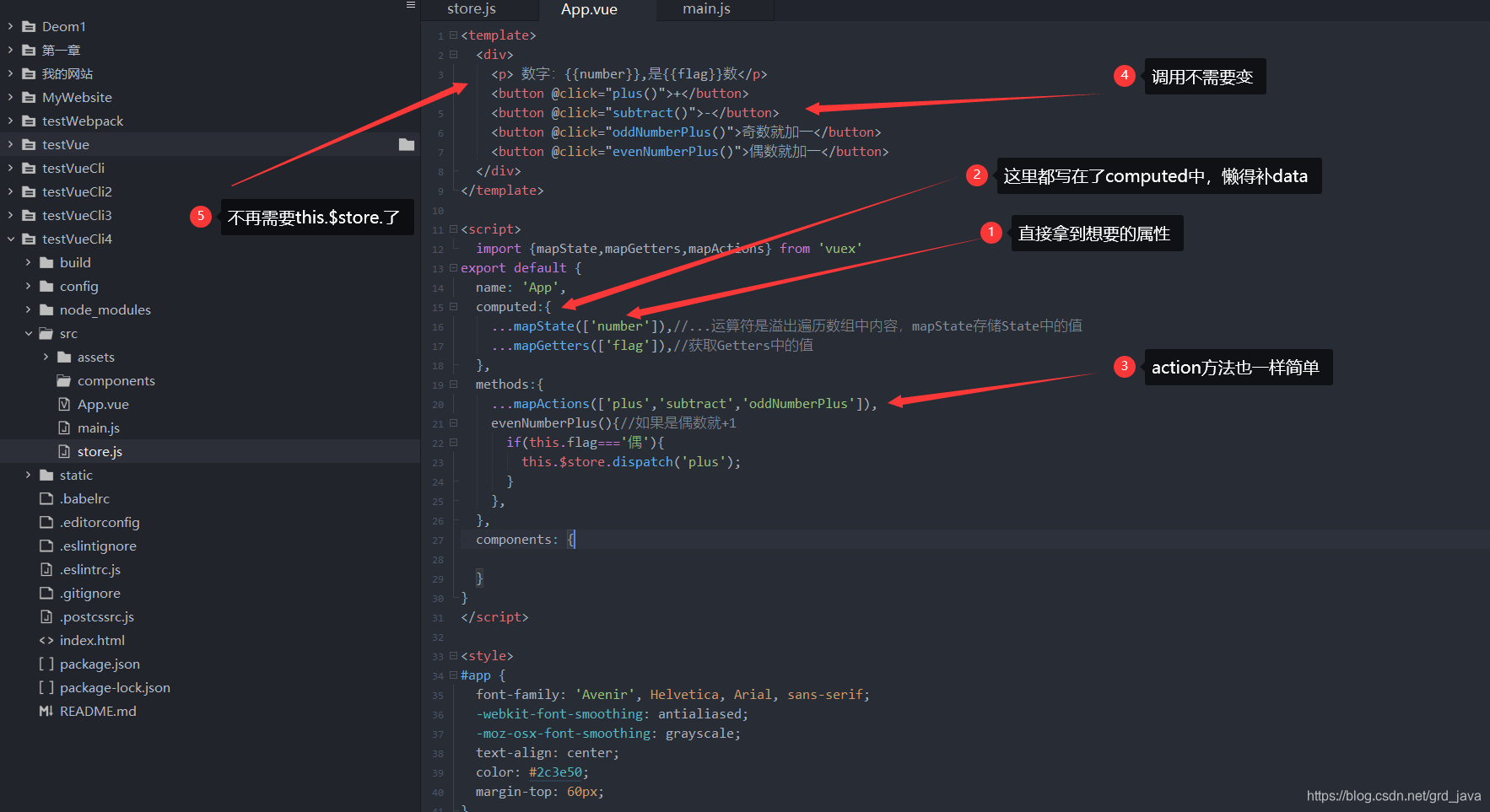Click the .gitignore file icon
1490x812 pixels.
pos(46,594)
